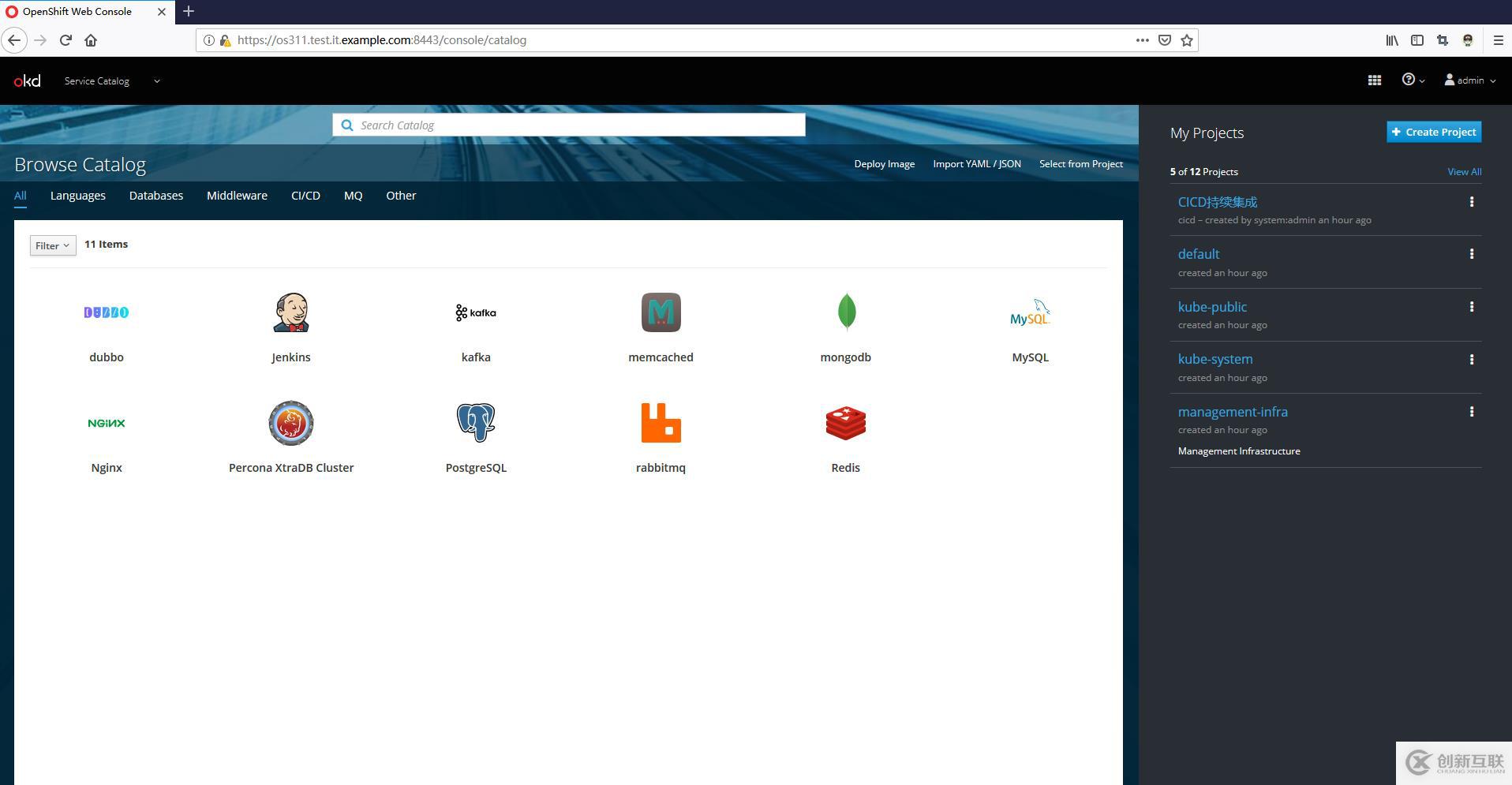1512x785 pixels.
Task: Click the Create Project button
Action: tap(1434, 132)
